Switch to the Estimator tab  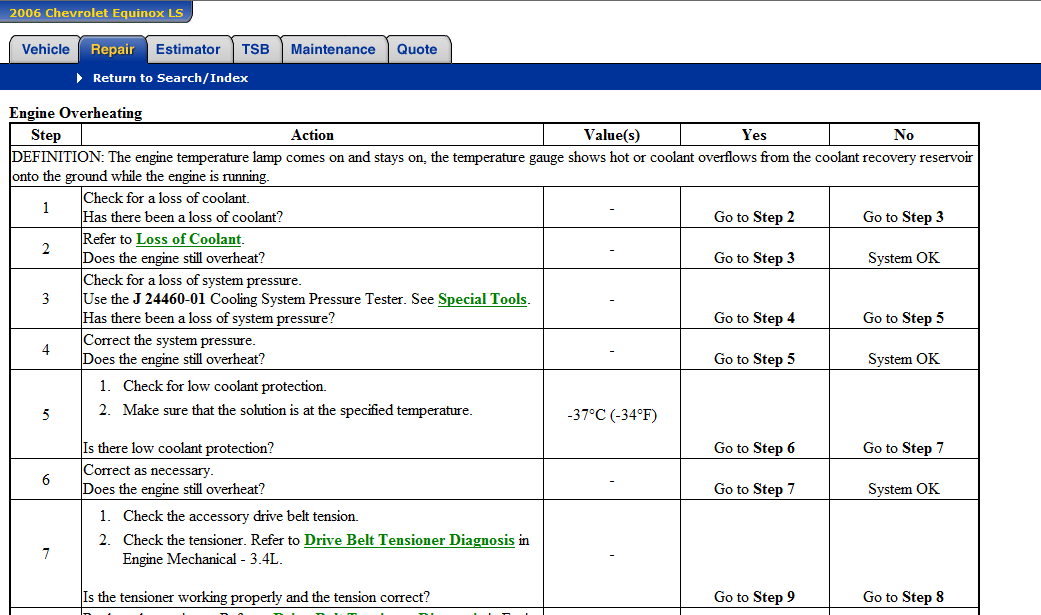click(x=188, y=50)
